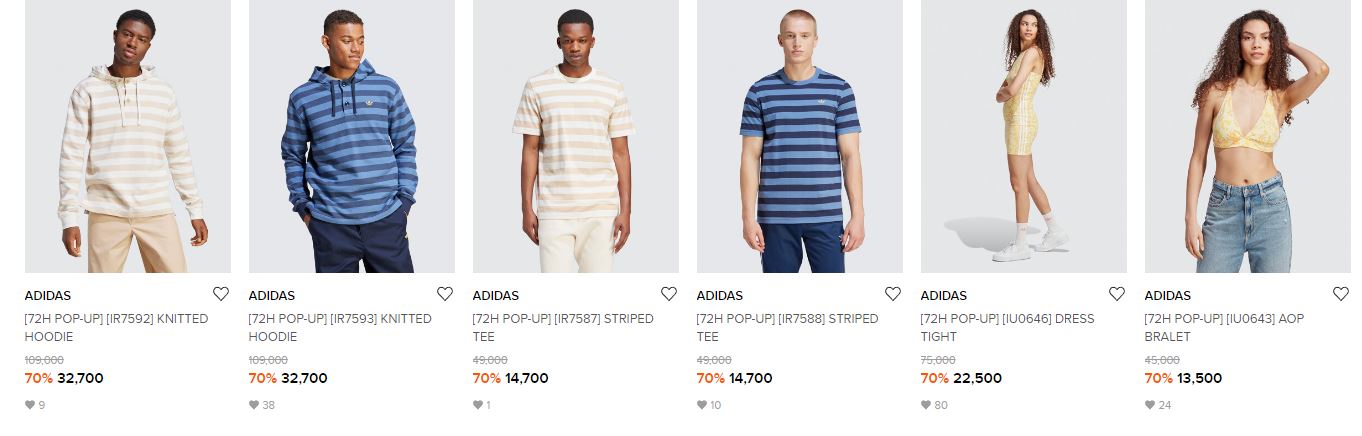Click the 38 likes heart counter

[x=262, y=405]
